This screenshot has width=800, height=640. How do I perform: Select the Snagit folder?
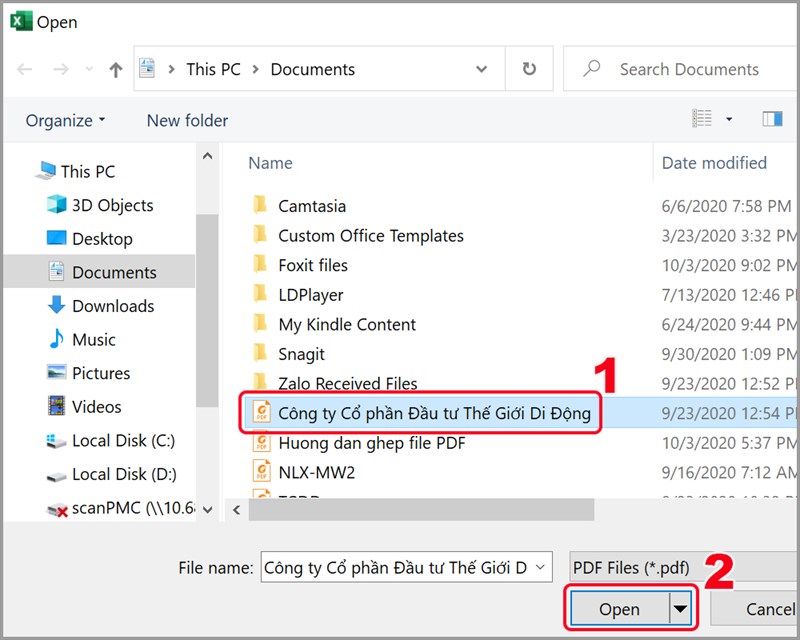click(x=301, y=354)
